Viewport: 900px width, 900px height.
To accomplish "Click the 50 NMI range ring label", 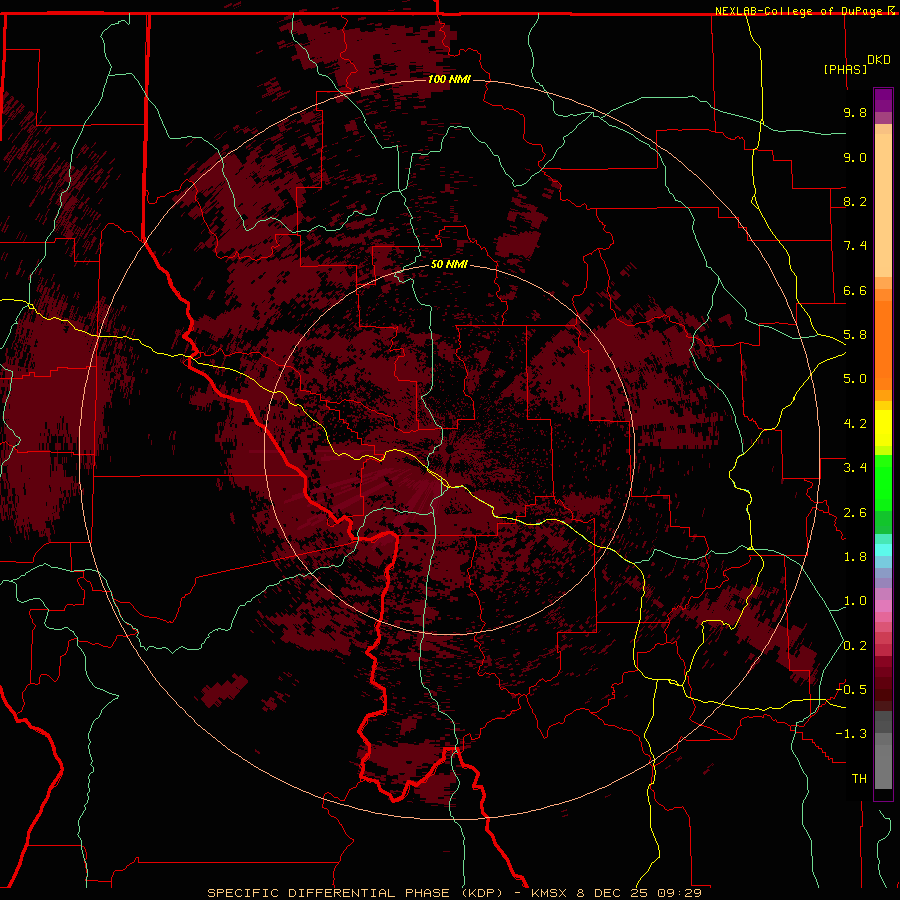I will point(449,264).
